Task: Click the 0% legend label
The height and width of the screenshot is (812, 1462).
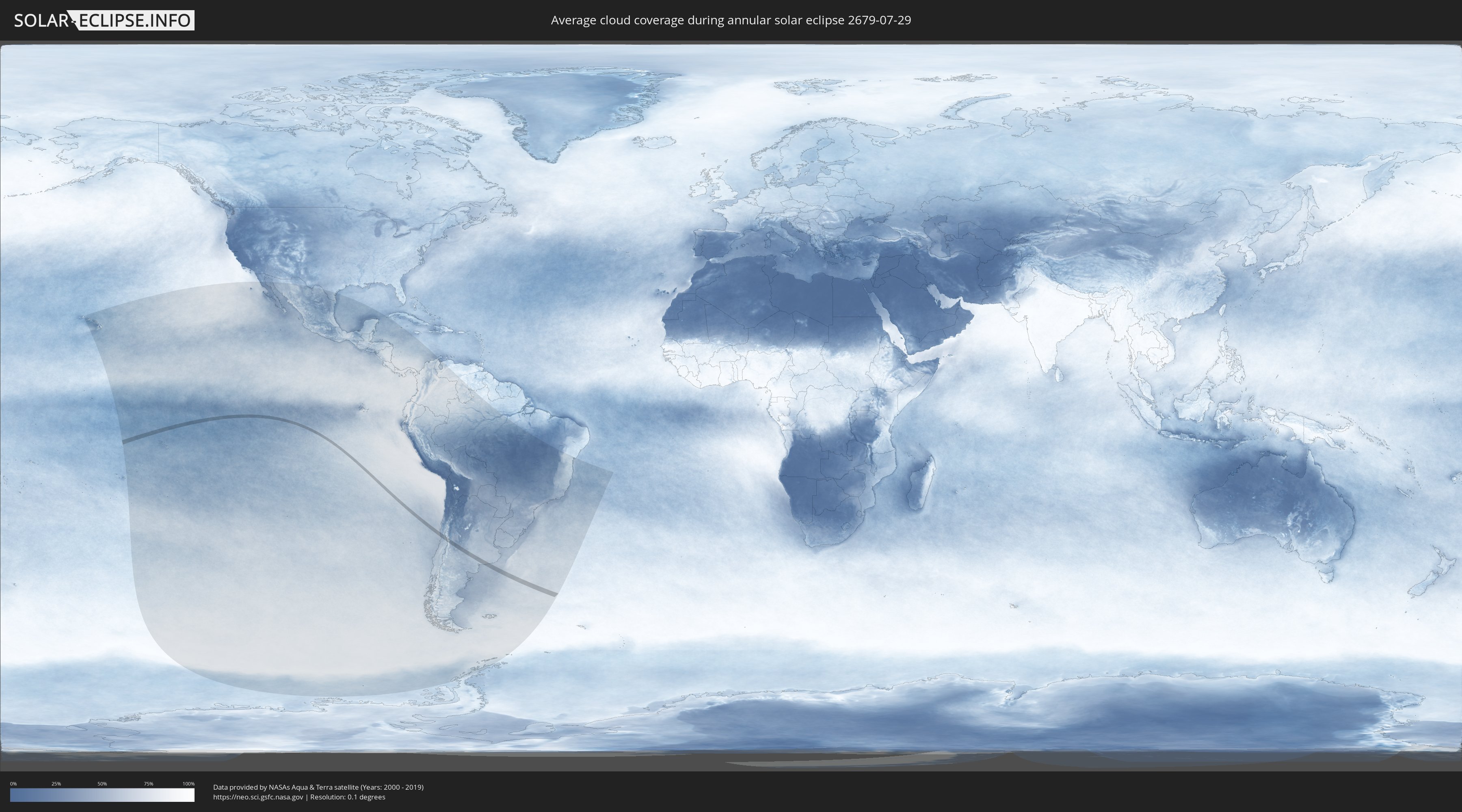Action: 13,784
